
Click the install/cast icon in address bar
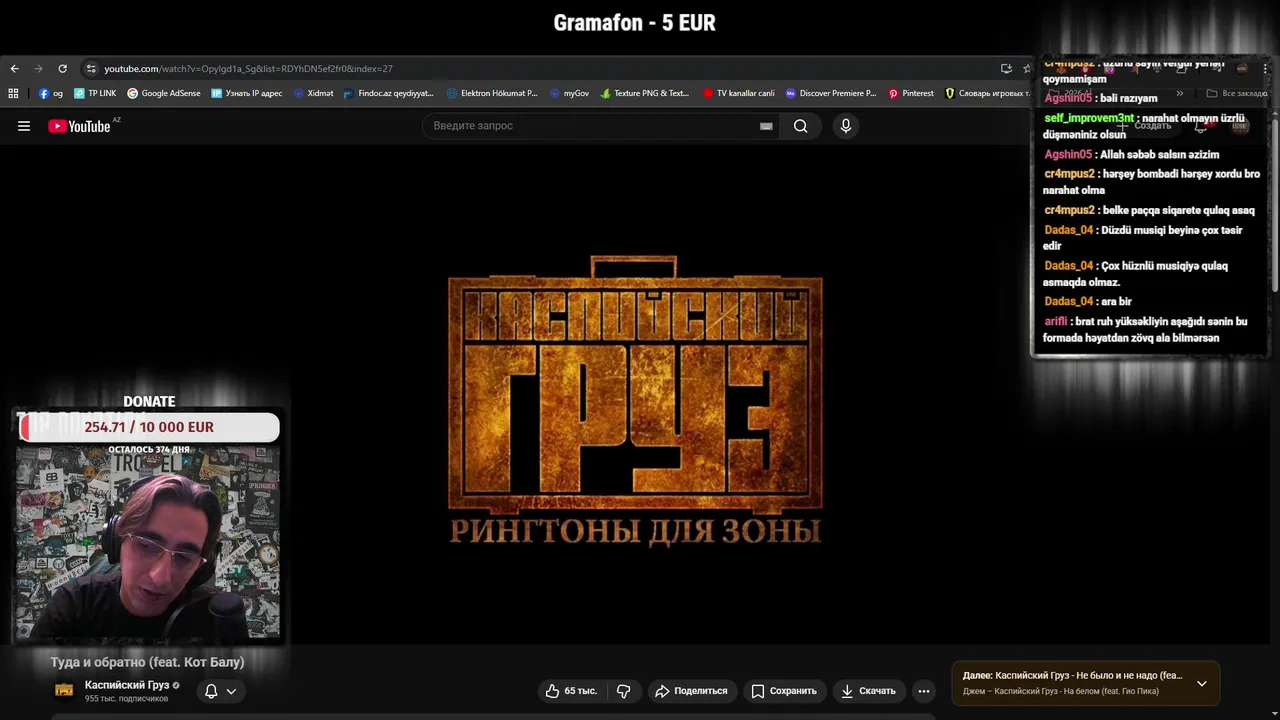pyautogui.click(x=1006, y=69)
